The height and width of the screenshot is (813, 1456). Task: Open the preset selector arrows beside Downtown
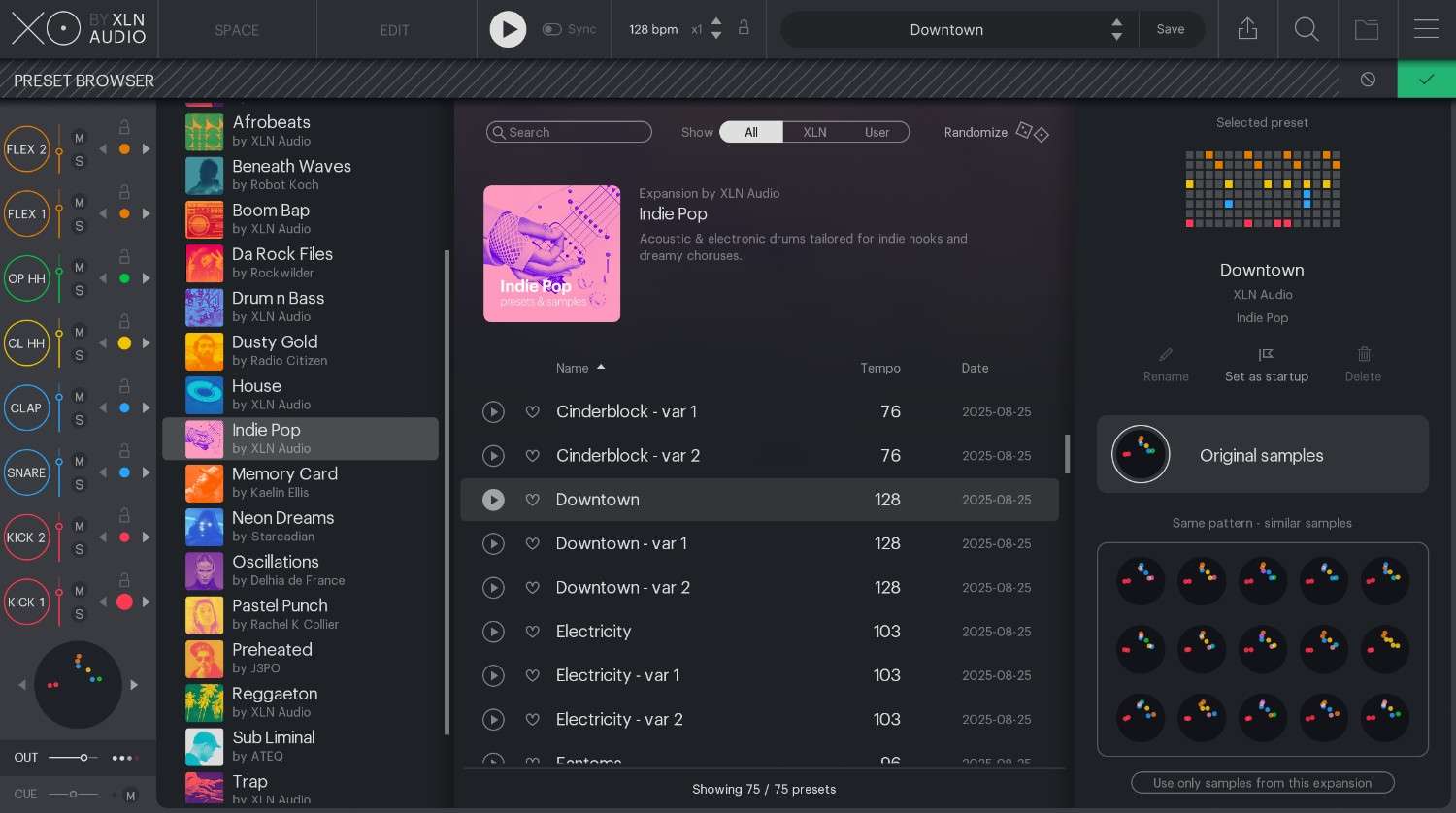coord(1116,29)
